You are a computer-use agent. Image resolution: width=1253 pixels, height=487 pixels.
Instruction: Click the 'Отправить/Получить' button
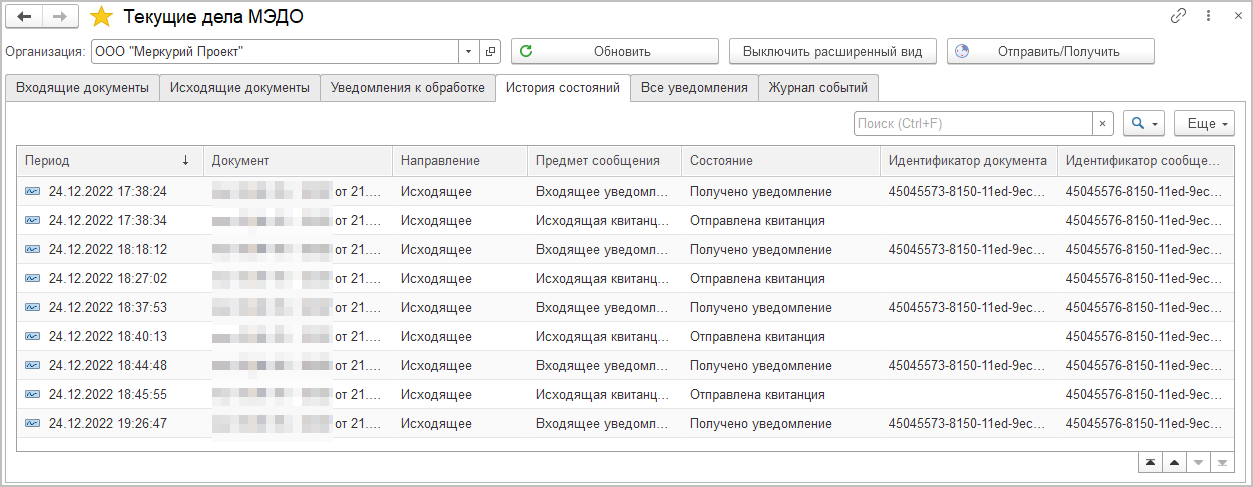(1050, 51)
